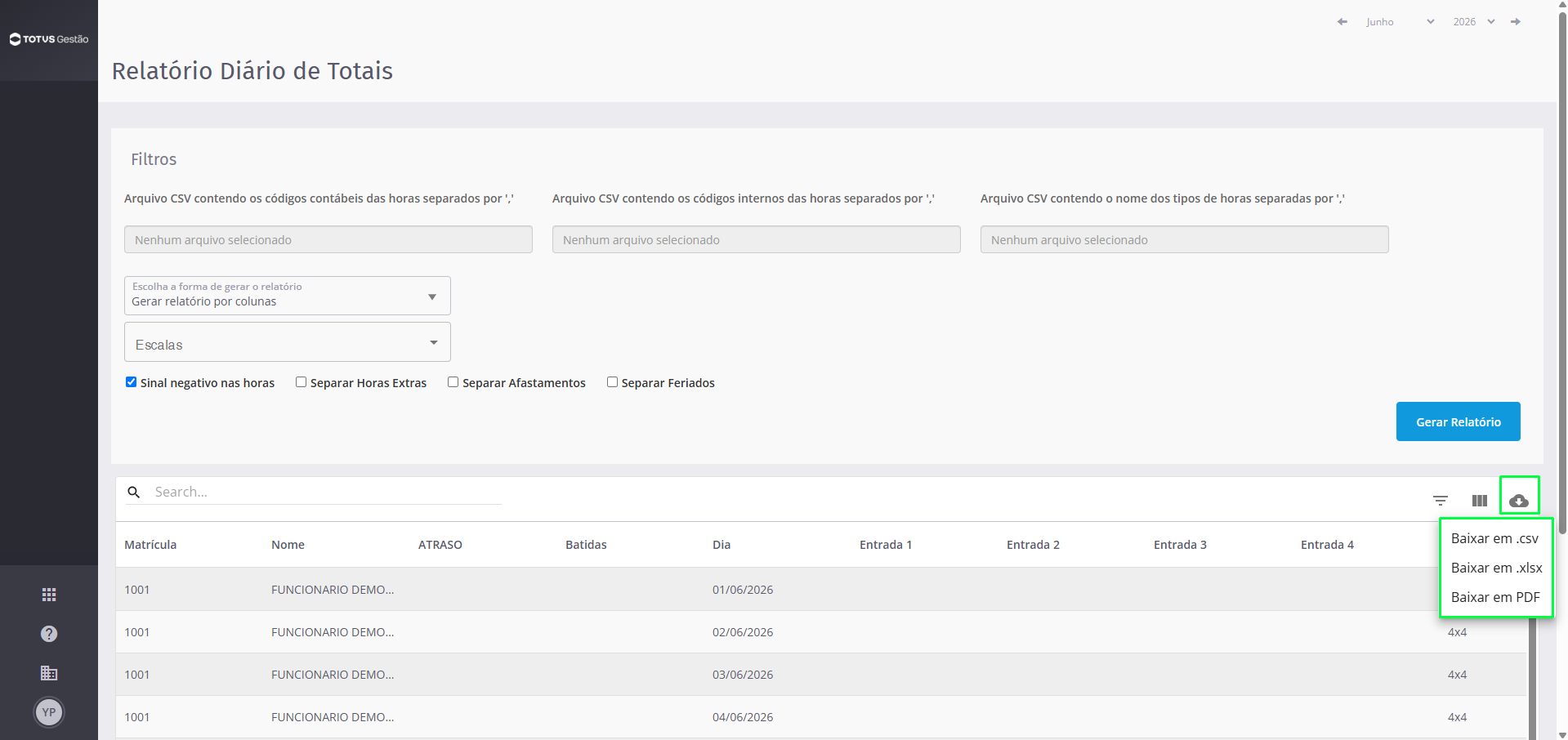
Task: Check Separar Afastamentos option
Action: [x=453, y=382]
